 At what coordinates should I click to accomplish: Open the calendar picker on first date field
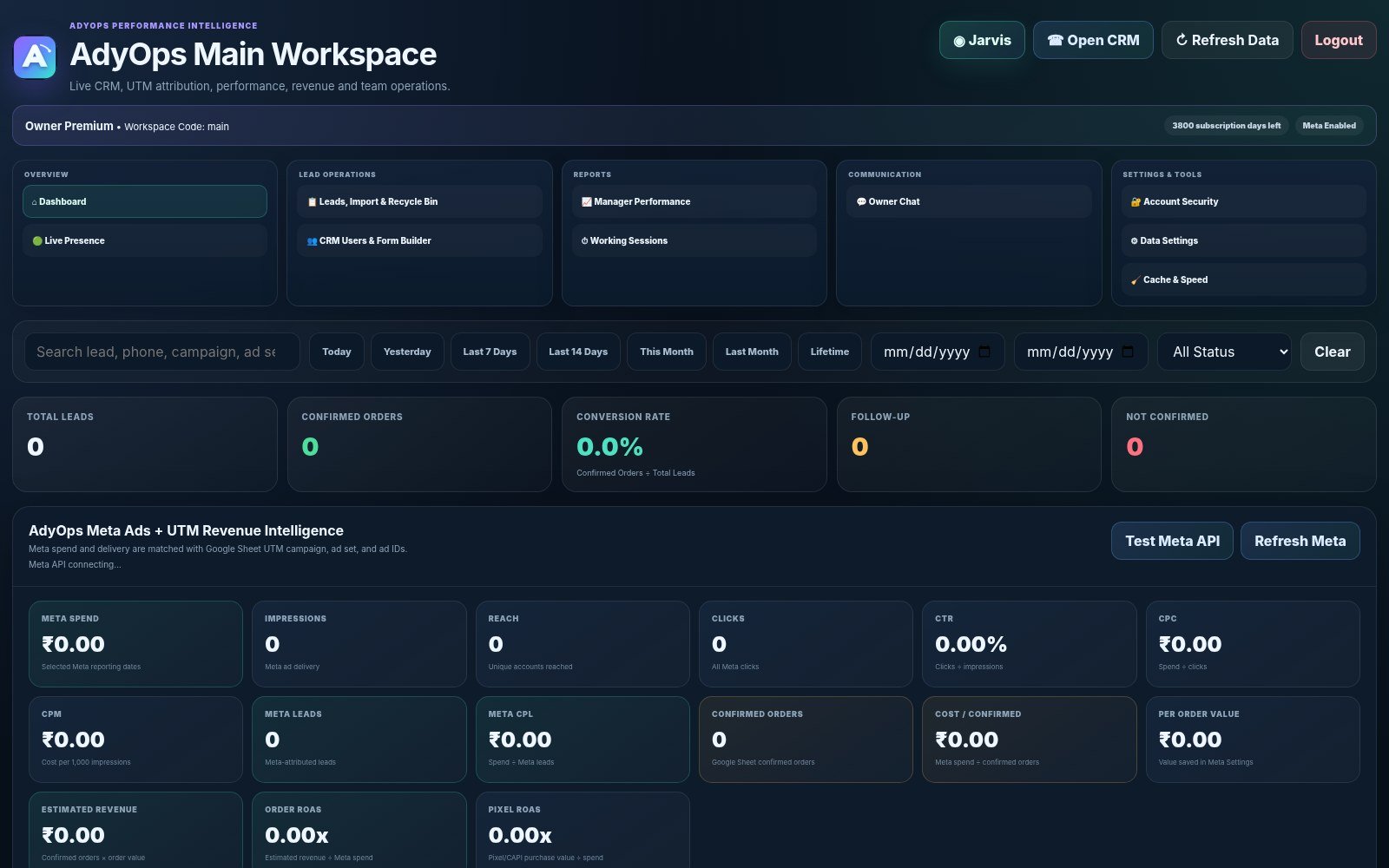pyautogui.click(x=984, y=352)
